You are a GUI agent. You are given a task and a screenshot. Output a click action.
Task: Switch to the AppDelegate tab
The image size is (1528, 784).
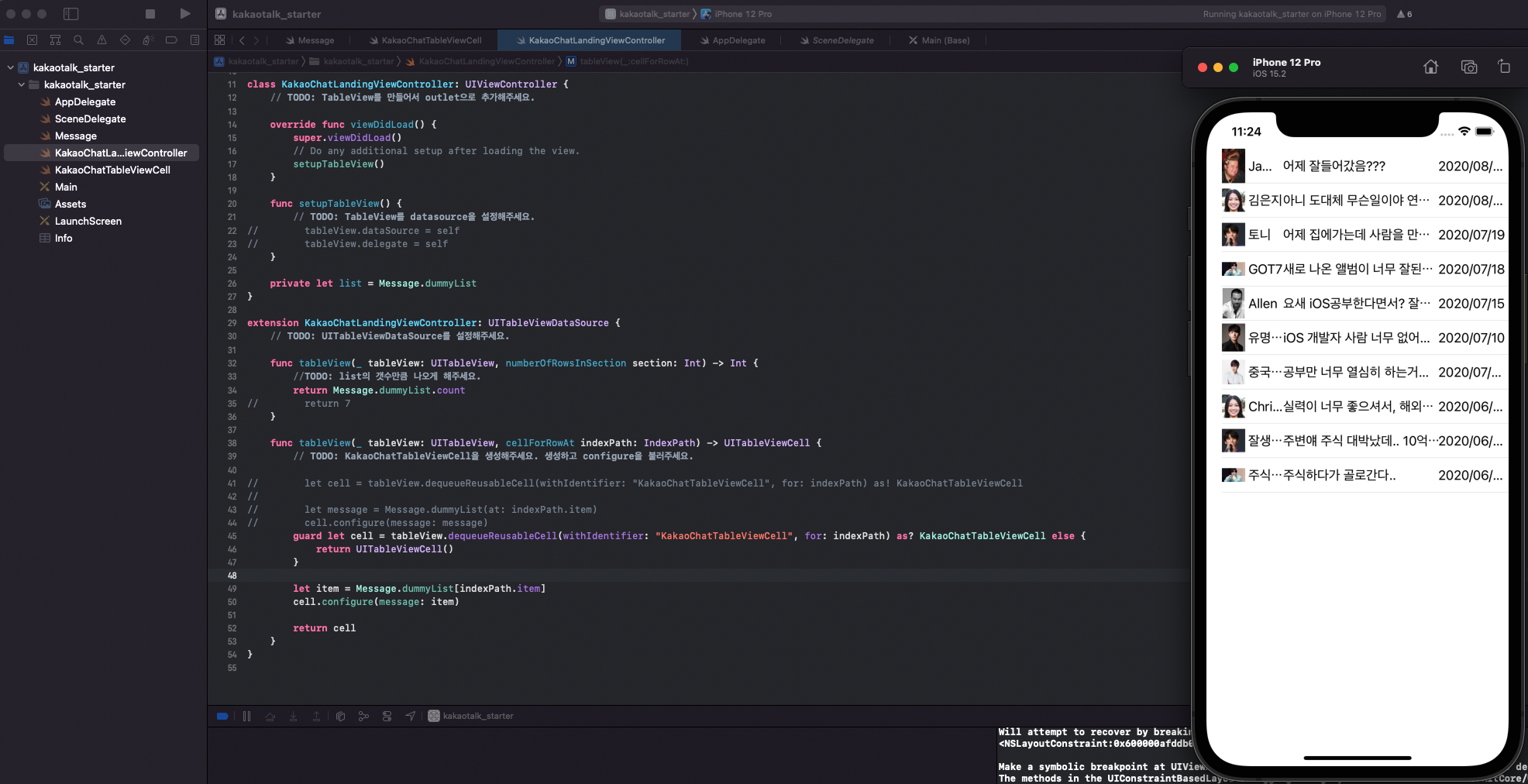coord(732,40)
